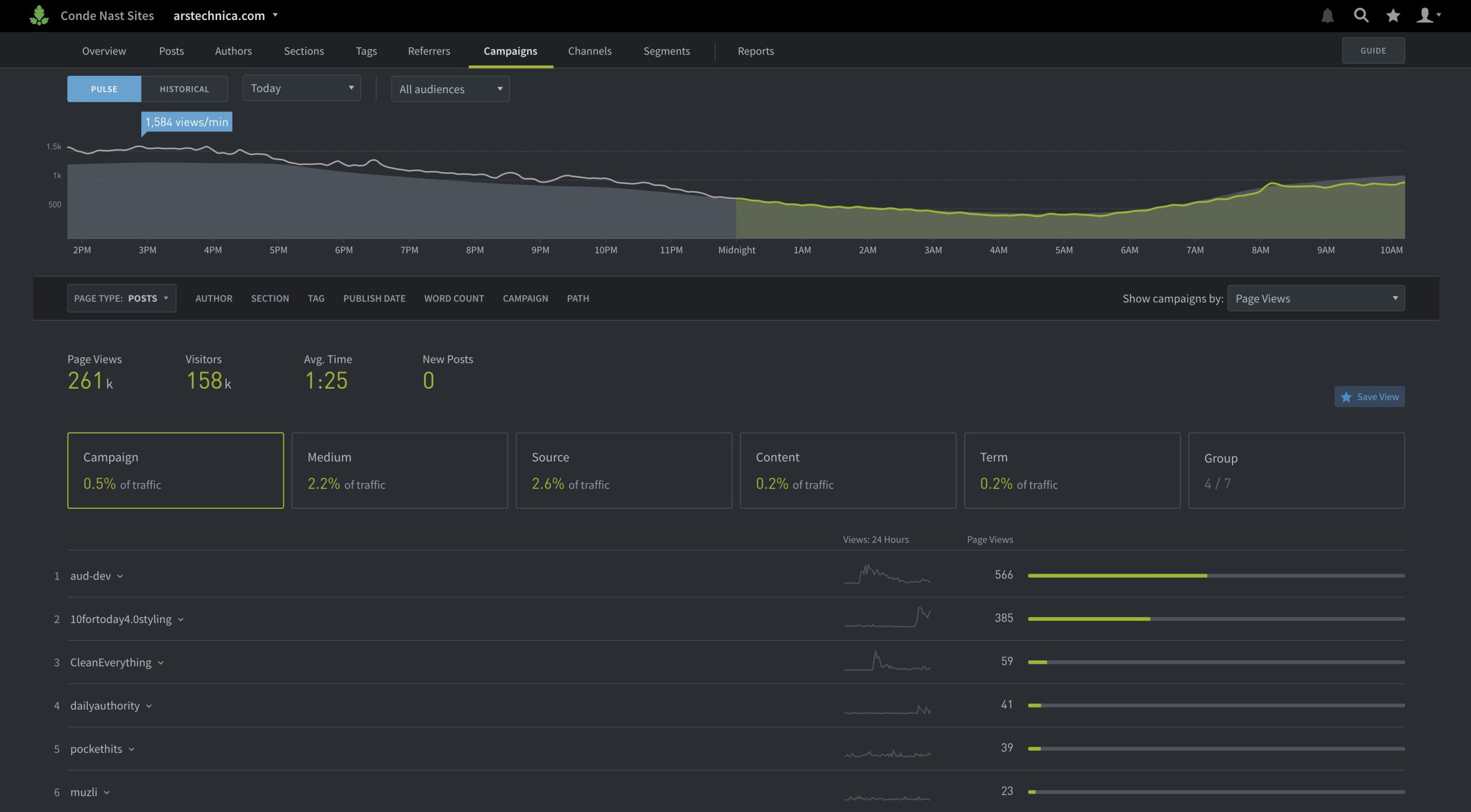Viewport: 1471px width, 812px height.
Task: Open the All audiences dropdown
Action: coord(450,89)
